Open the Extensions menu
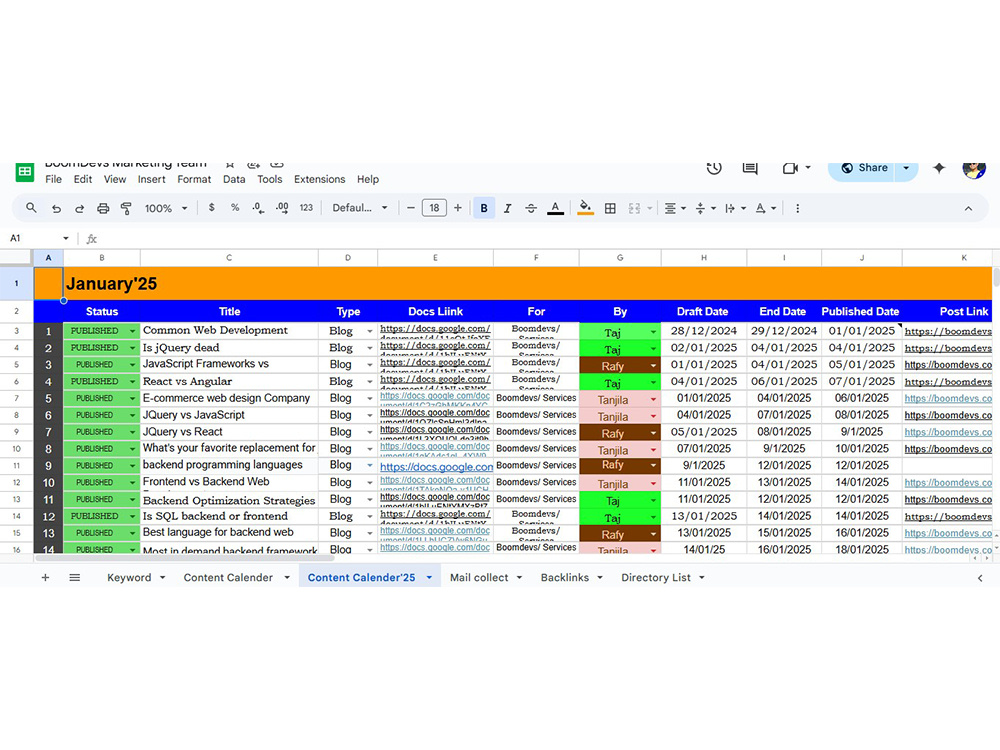 pos(320,179)
